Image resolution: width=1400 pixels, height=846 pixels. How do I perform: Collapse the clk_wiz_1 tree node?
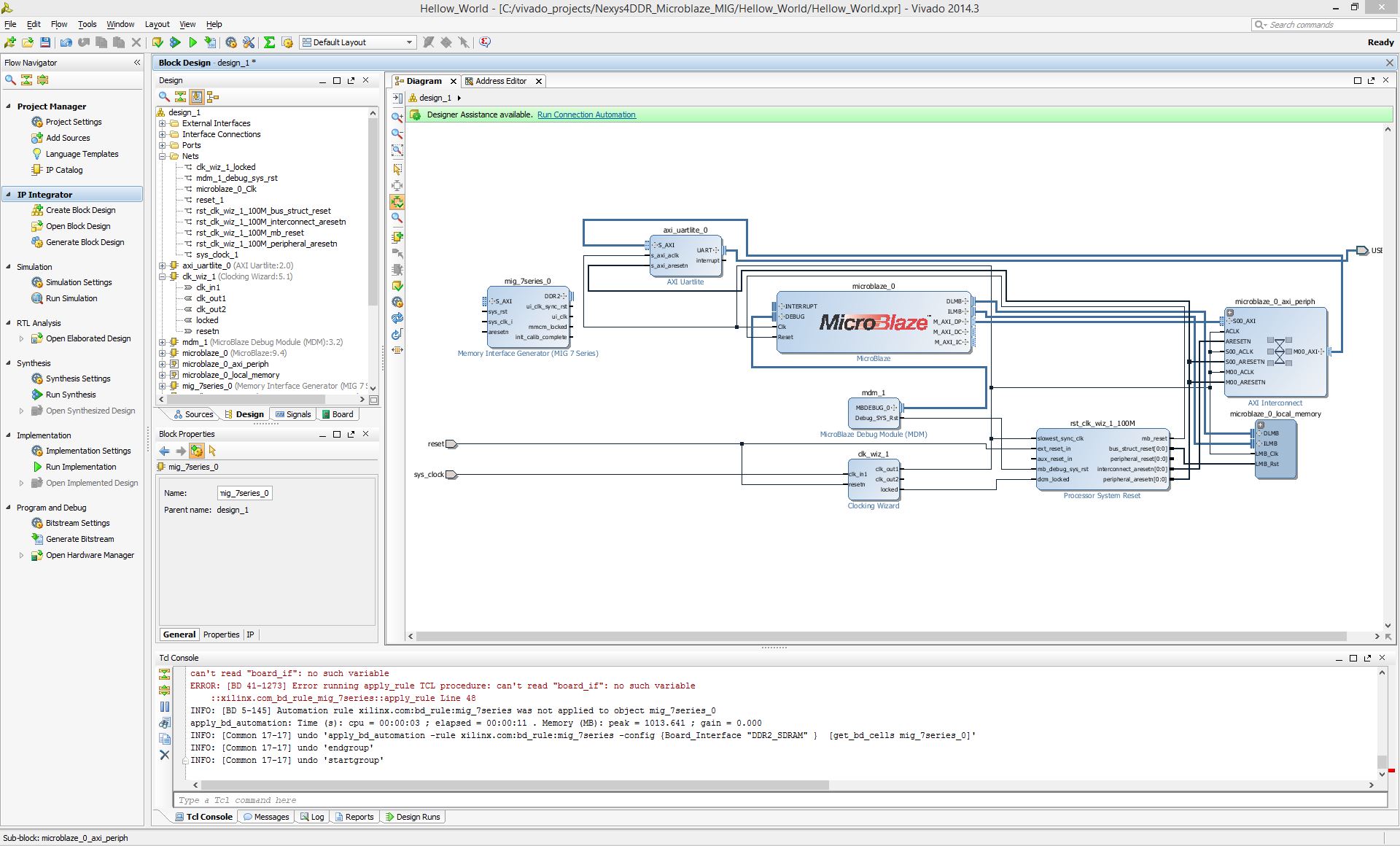163,276
